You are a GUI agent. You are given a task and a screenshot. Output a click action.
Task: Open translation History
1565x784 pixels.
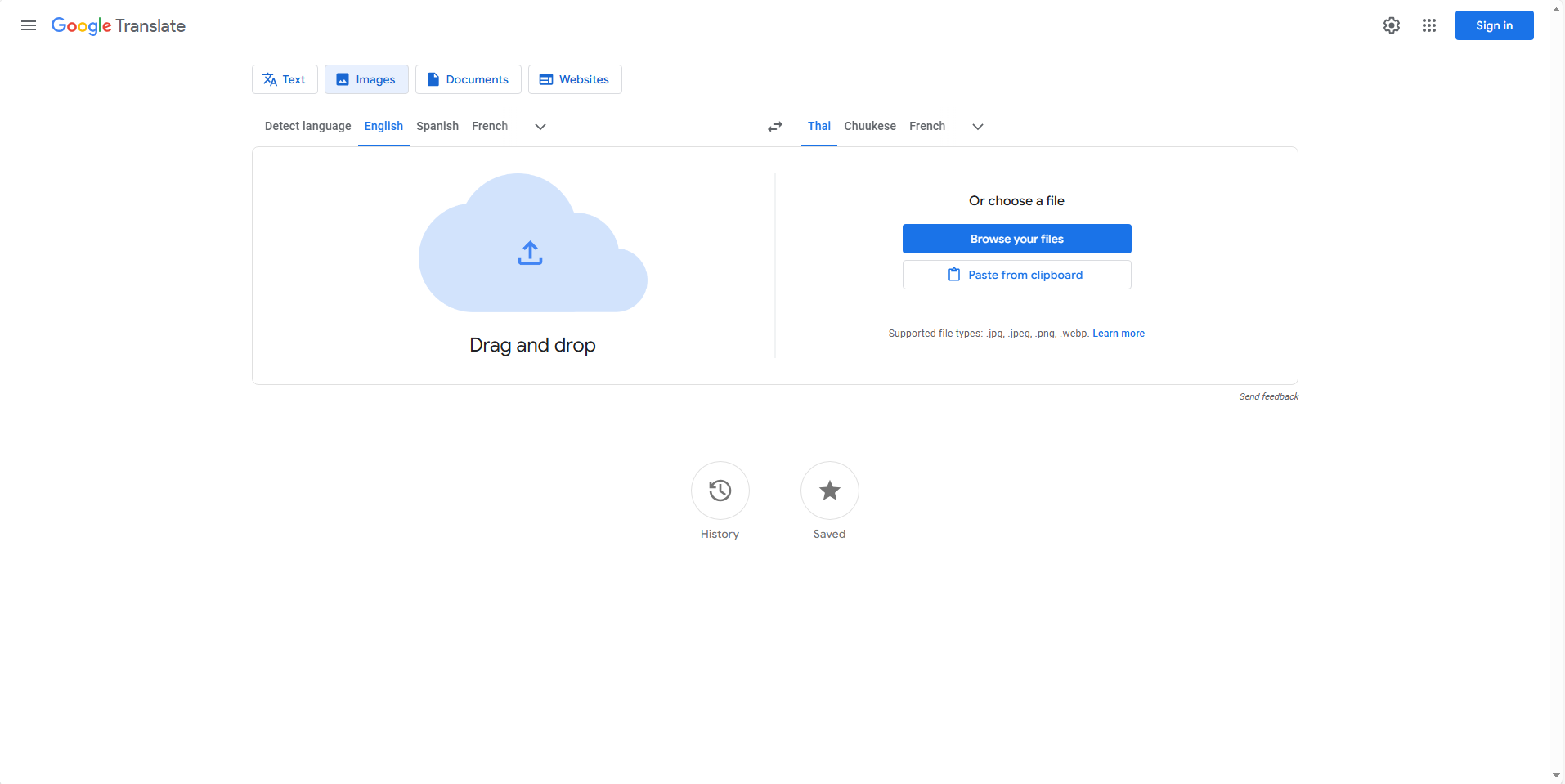(719, 491)
